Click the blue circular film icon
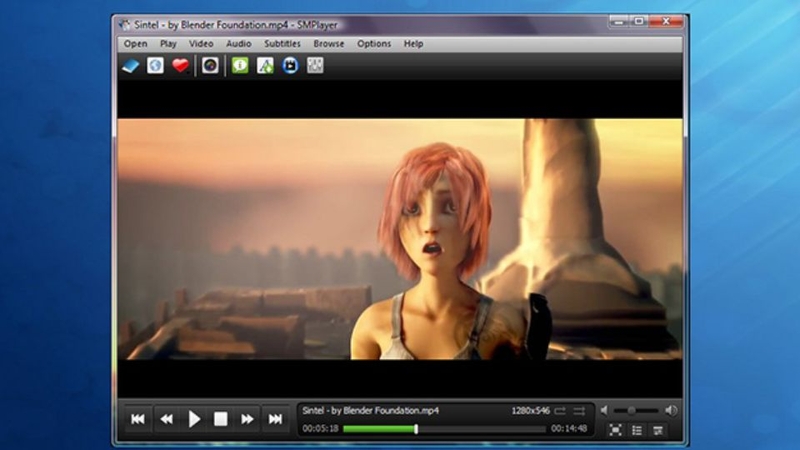The height and width of the screenshot is (450, 800). pyautogui.click(x=290, y=65)
